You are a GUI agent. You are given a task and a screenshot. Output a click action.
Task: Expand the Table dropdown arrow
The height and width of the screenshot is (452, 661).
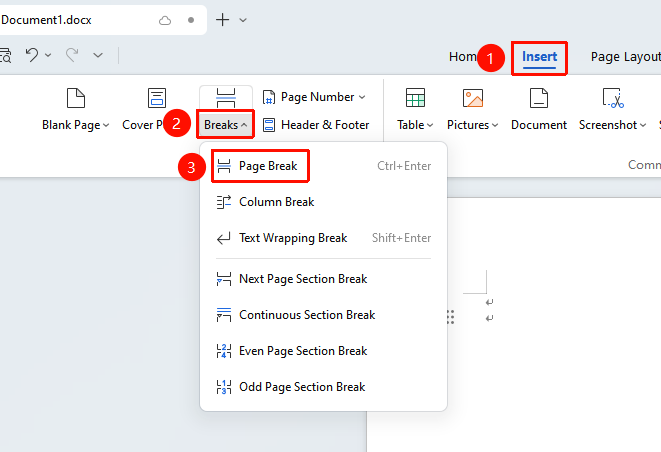tap(430, 125)
